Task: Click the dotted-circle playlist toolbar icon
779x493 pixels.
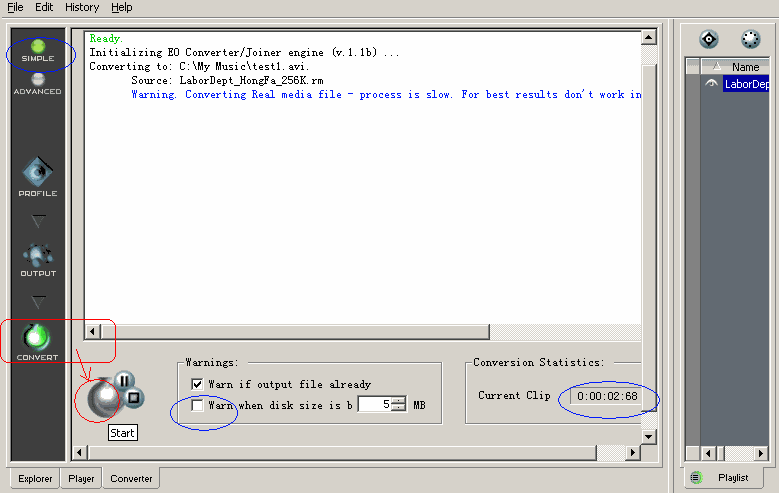Action: click(x=750, y=39)
